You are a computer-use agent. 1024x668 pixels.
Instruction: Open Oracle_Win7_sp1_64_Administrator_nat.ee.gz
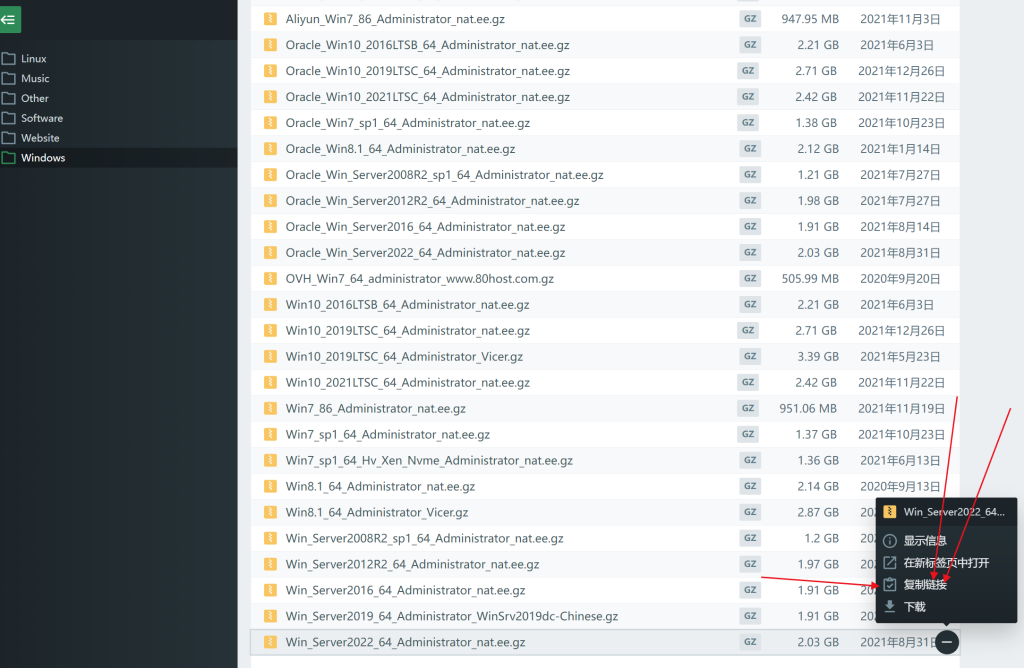pos(408,123)
